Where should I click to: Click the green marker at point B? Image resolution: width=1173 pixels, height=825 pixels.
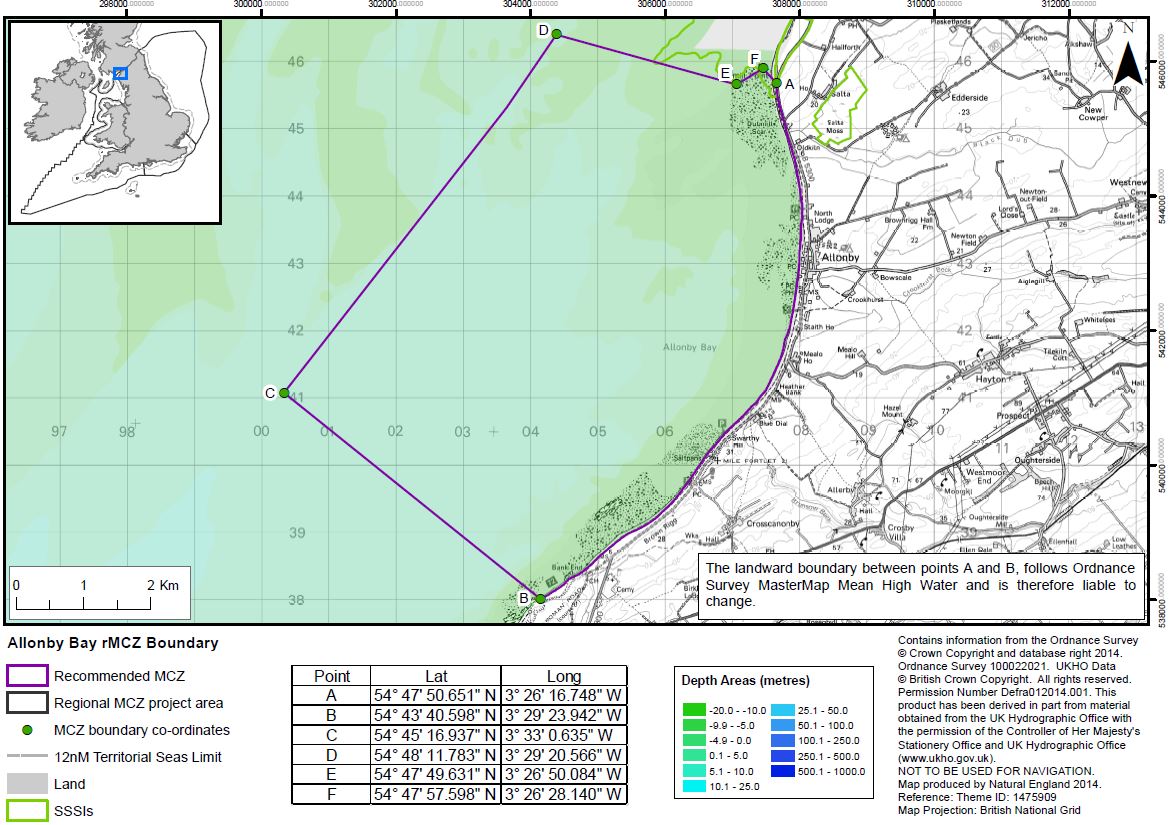coord(540,599)
